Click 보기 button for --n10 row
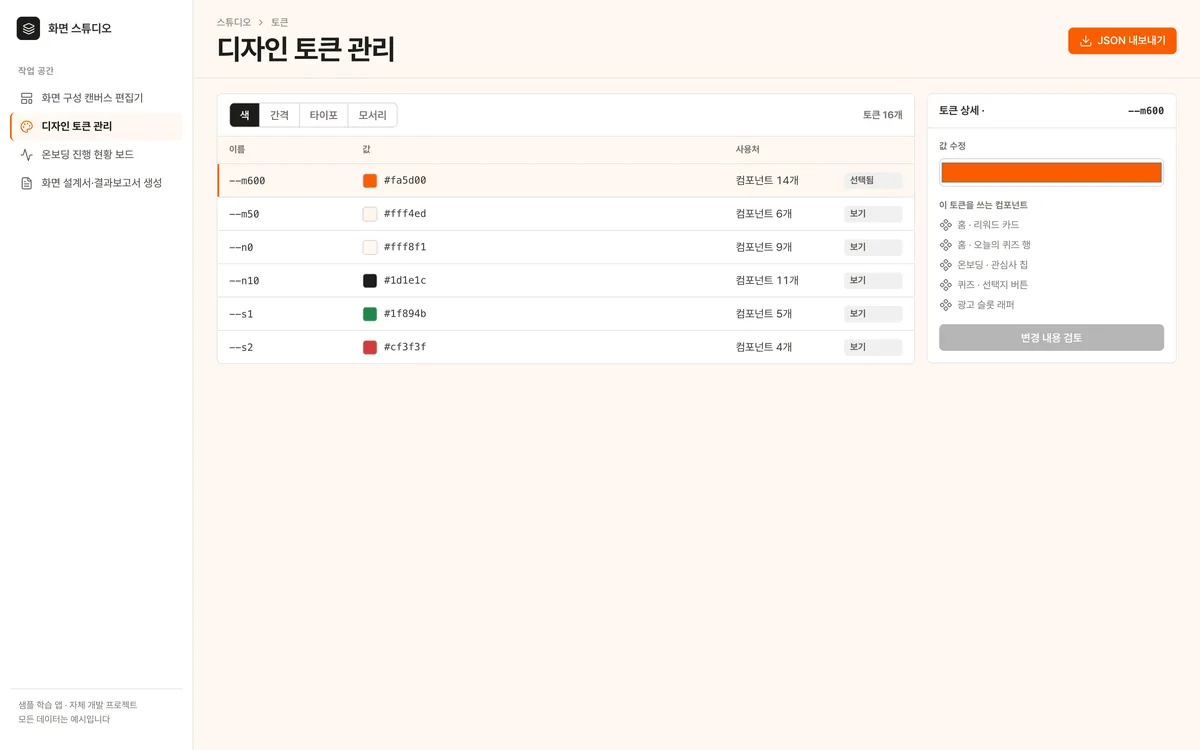This screenshot has height=750, width=1200. [x=873, y=281]
